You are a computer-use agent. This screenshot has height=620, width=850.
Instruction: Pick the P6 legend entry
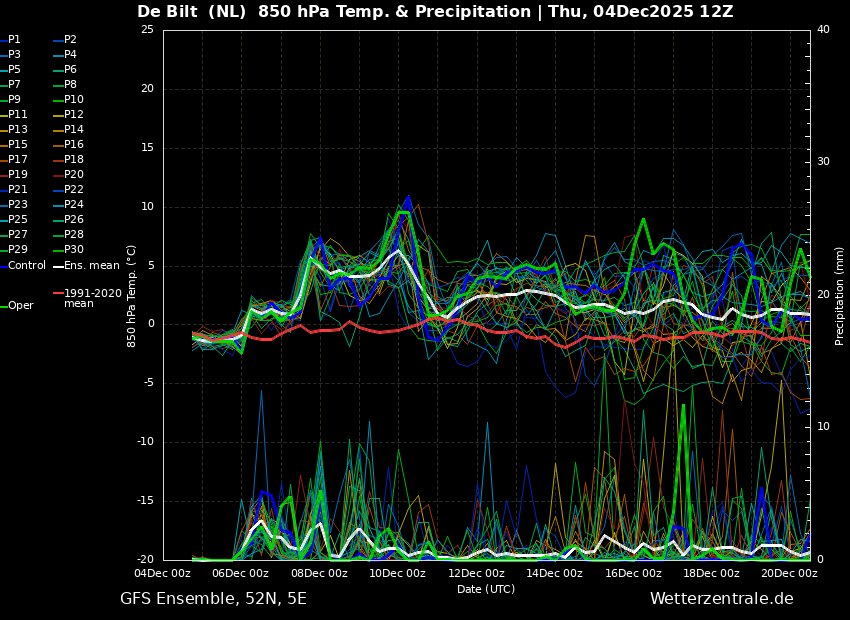(66, 69)
